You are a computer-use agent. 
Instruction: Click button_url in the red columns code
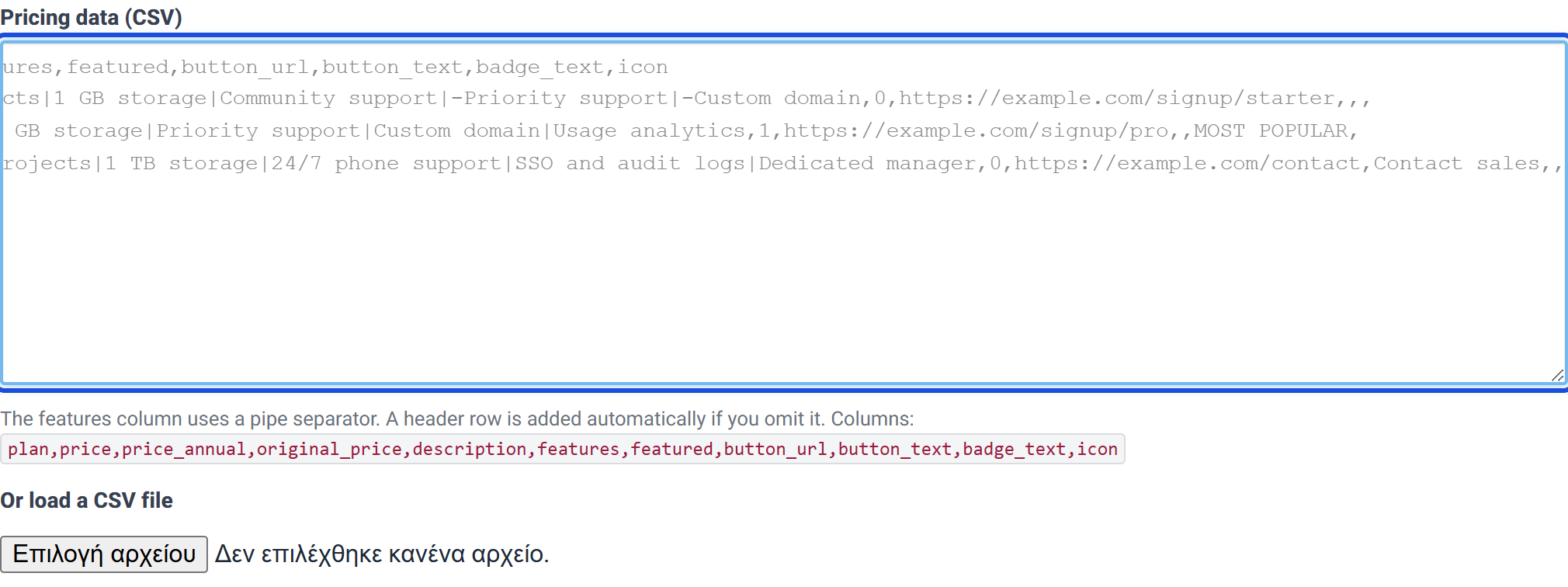(x=775, y=449)
